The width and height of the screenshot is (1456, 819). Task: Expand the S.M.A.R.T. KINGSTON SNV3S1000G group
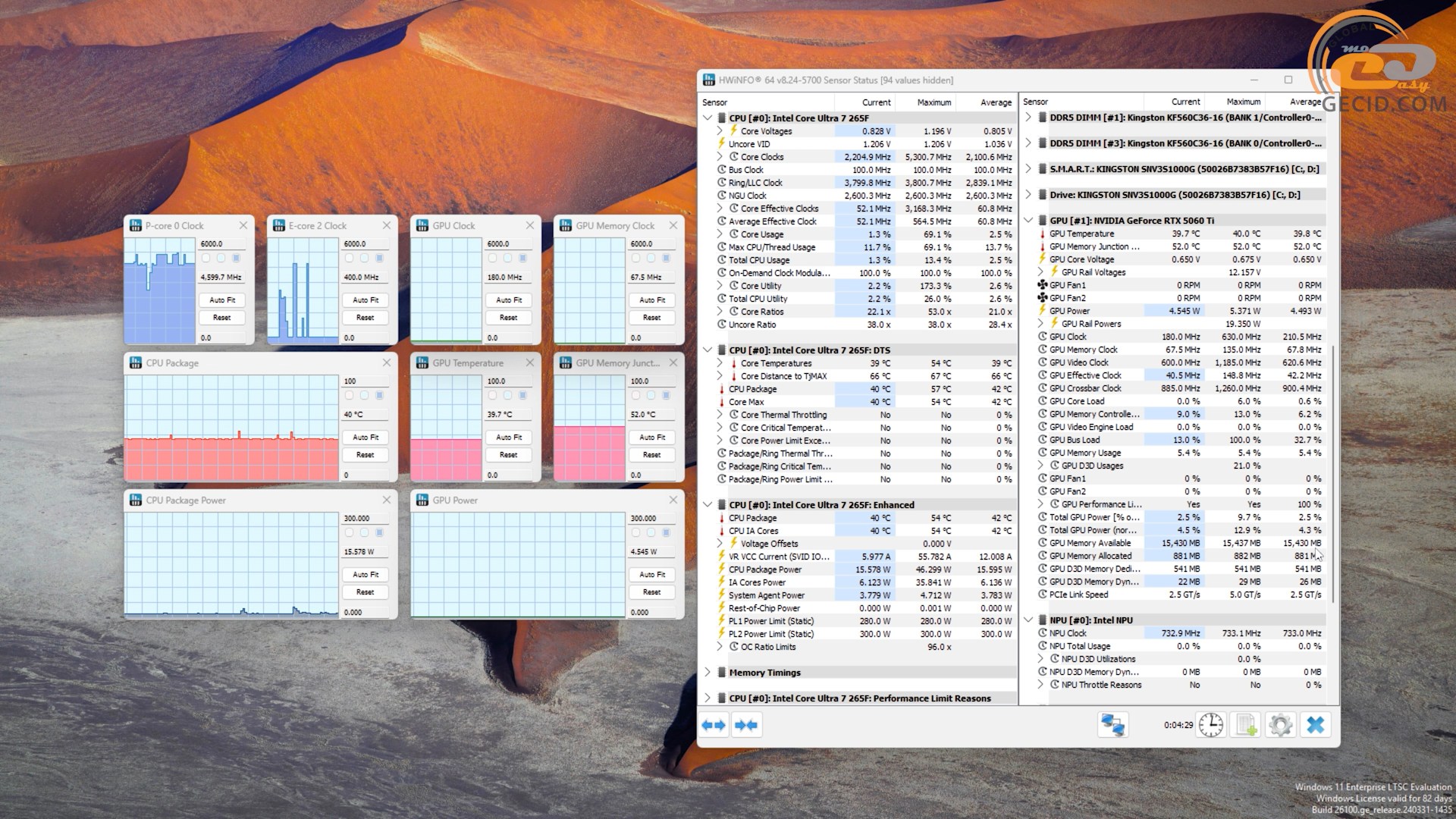click(x=1028, y=169)
